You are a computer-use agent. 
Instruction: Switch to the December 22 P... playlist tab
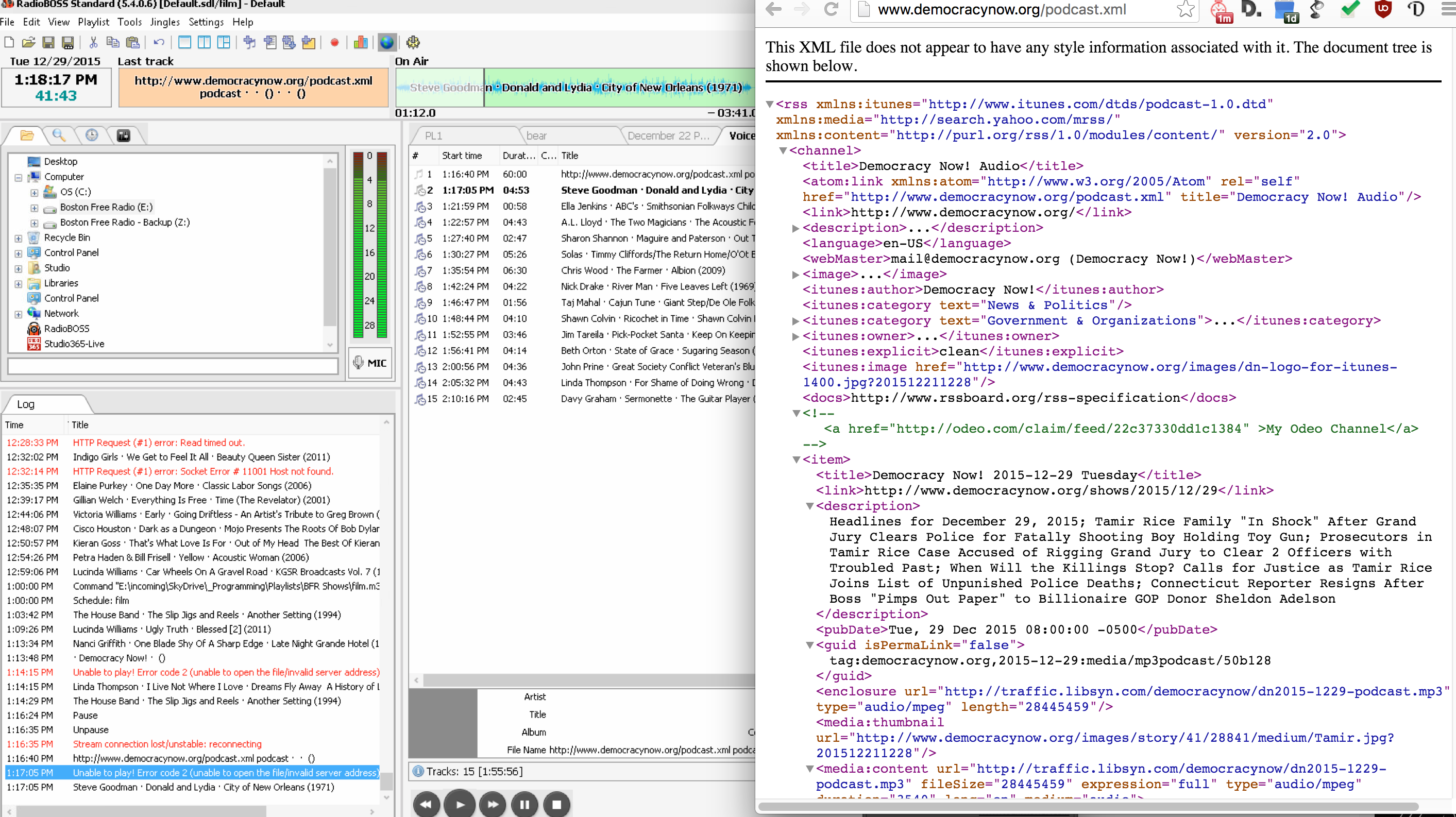coord(670,135)
